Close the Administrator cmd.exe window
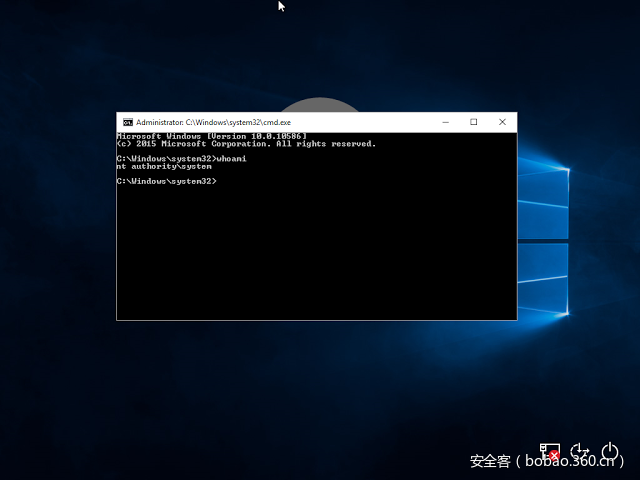The width and height of the screenshot is (640, 480). [x=503, y=122]
